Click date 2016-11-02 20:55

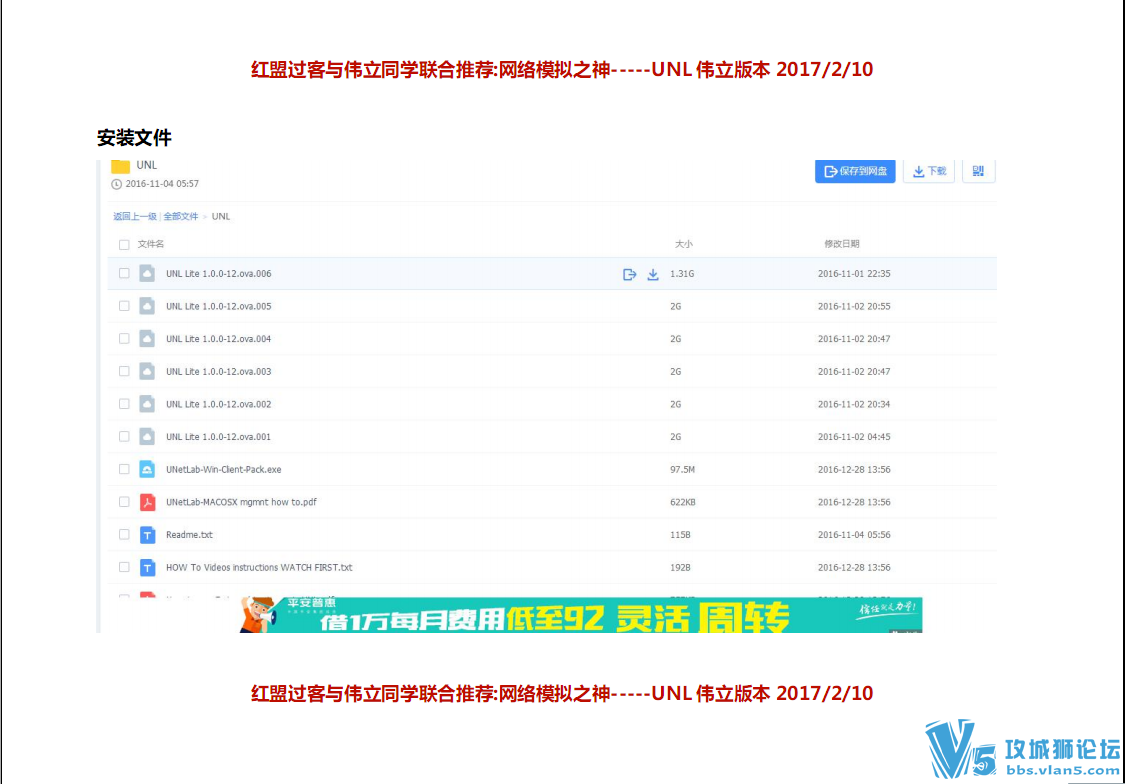click(854, 306)
